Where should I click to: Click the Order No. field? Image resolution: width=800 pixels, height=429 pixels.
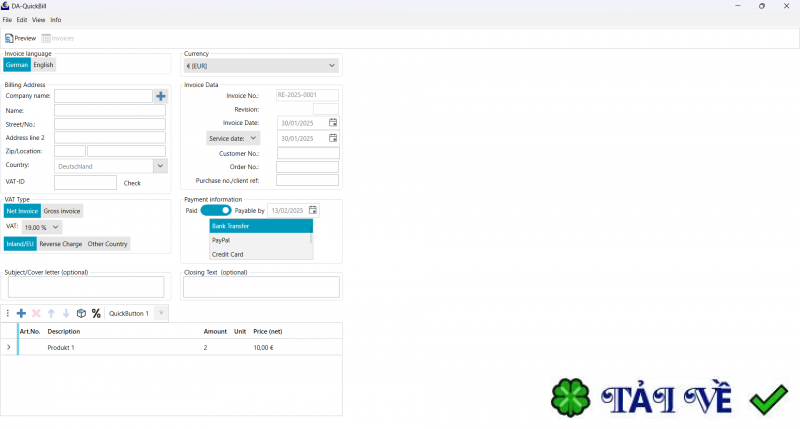307,167
